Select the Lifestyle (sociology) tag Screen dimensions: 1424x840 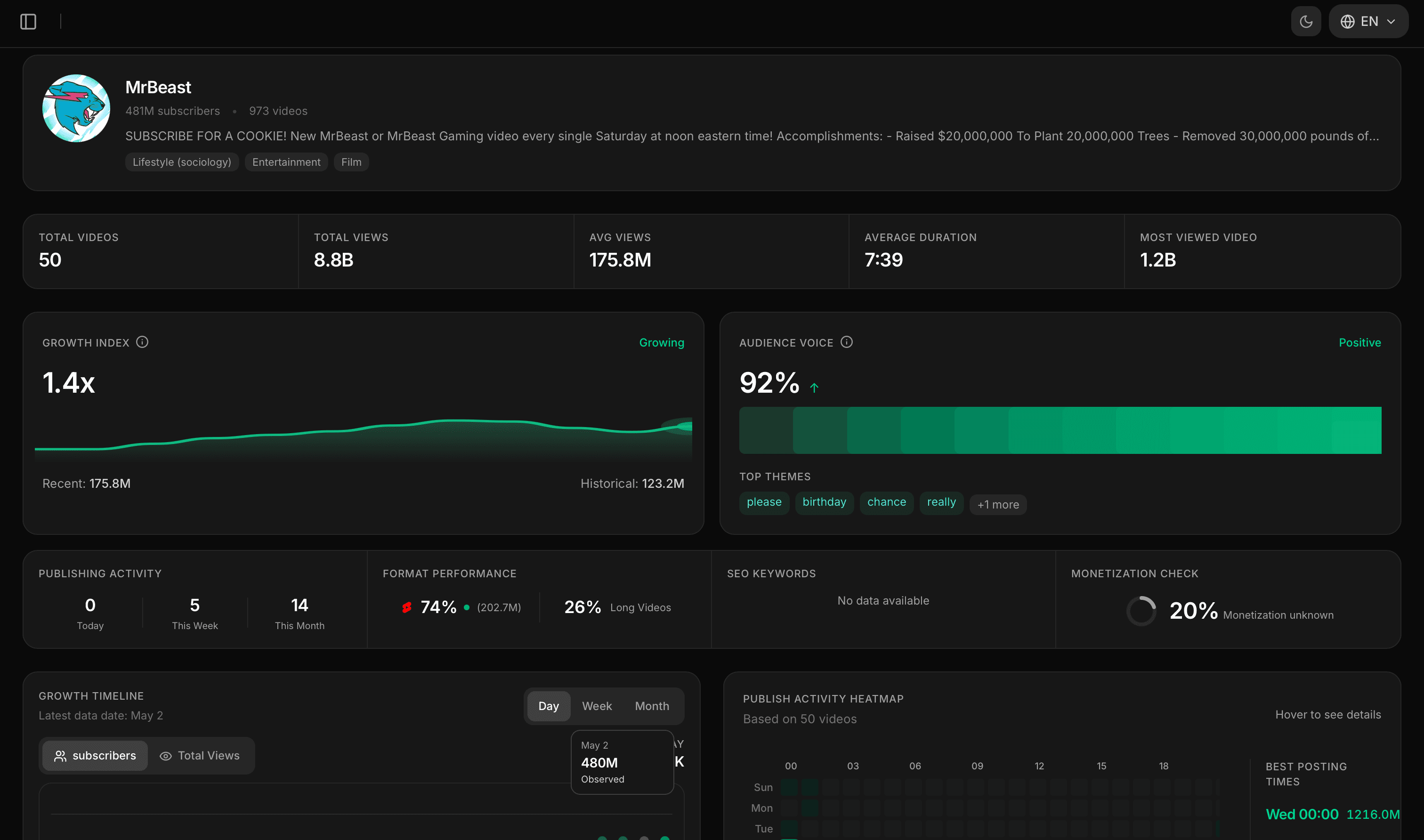pos(182,162)
